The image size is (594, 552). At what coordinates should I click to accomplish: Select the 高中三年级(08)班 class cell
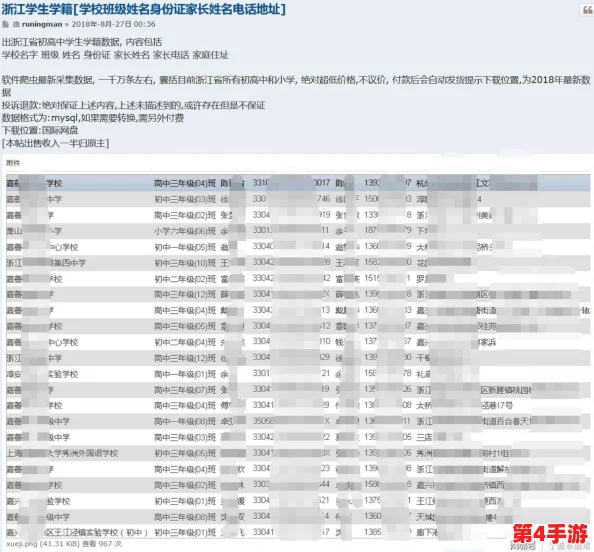pyautogui.click(x=185, y=517)
